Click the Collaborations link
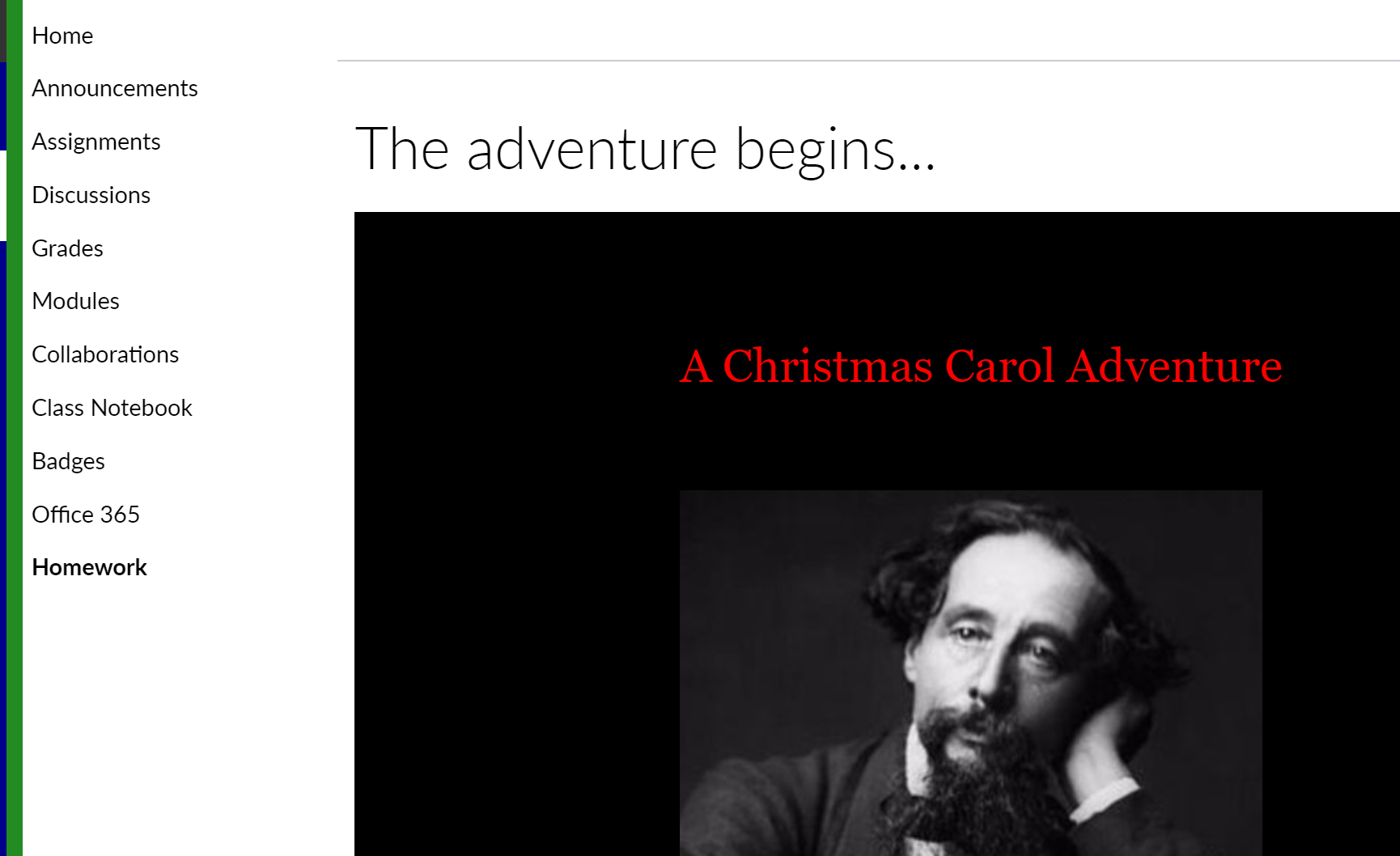The height and width of the screenshot is (856, 1400). coord(105,354)
